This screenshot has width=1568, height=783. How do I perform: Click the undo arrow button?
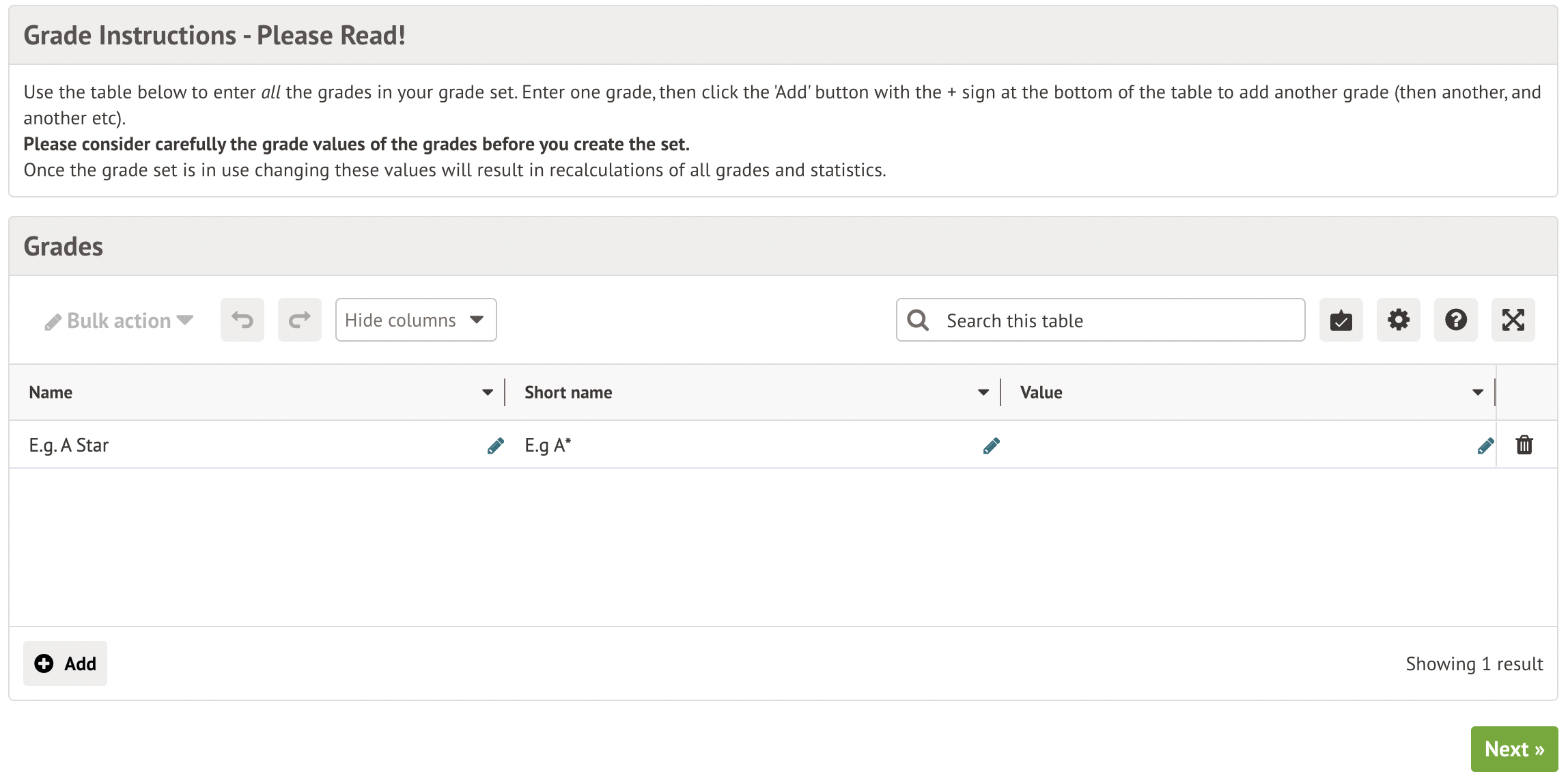[242, 320]
